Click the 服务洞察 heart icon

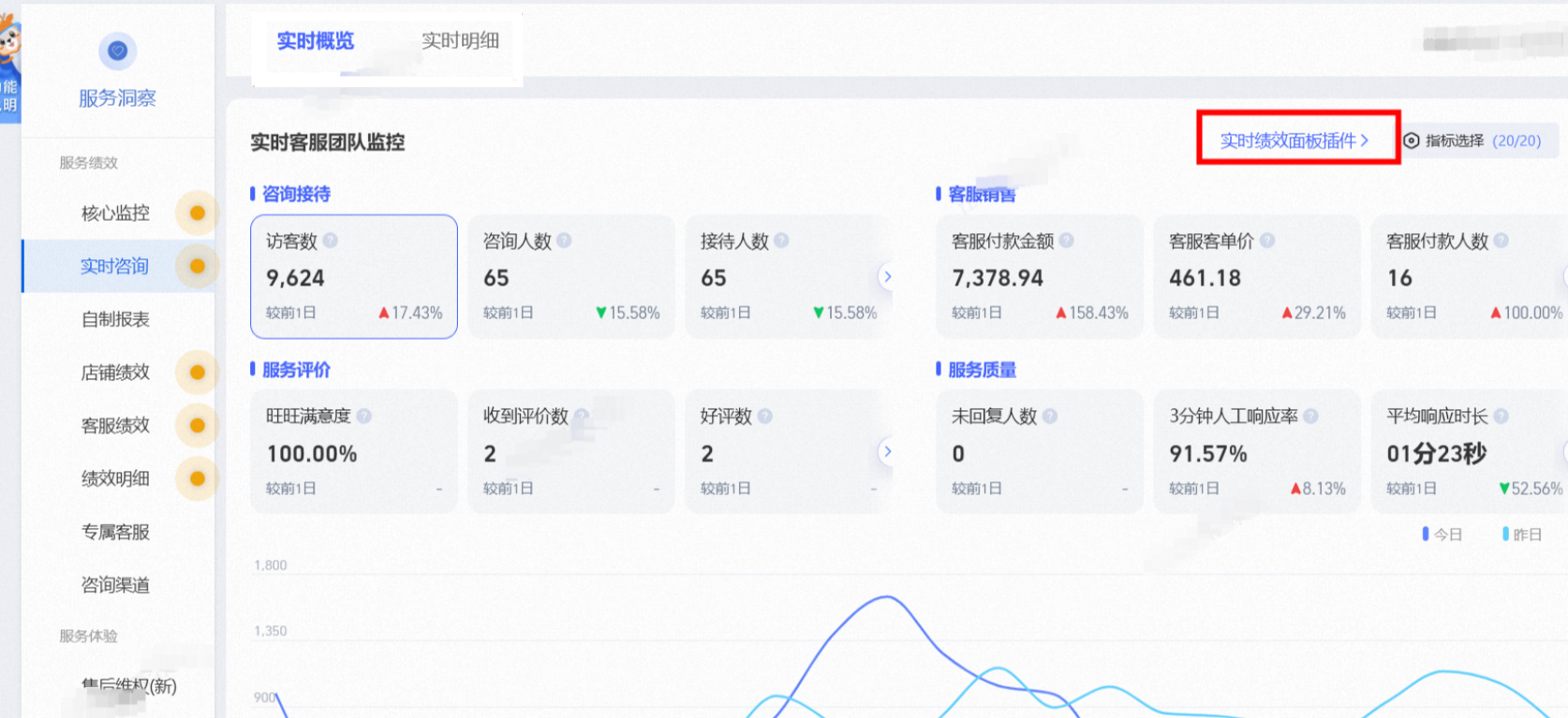pos(117,51)
